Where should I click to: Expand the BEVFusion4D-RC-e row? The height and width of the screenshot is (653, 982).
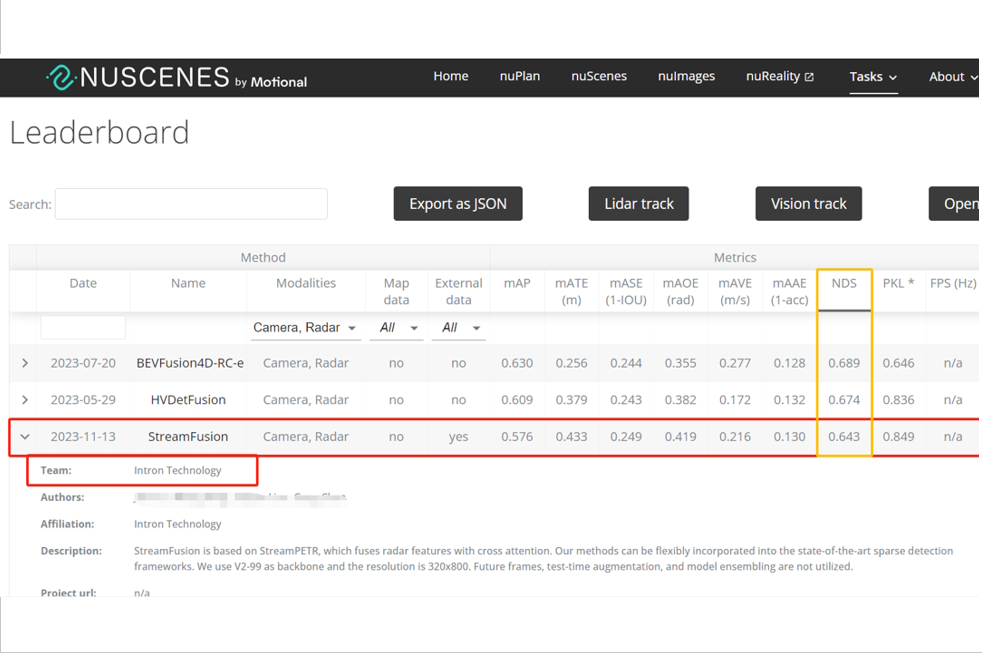[x=25, y=363]
